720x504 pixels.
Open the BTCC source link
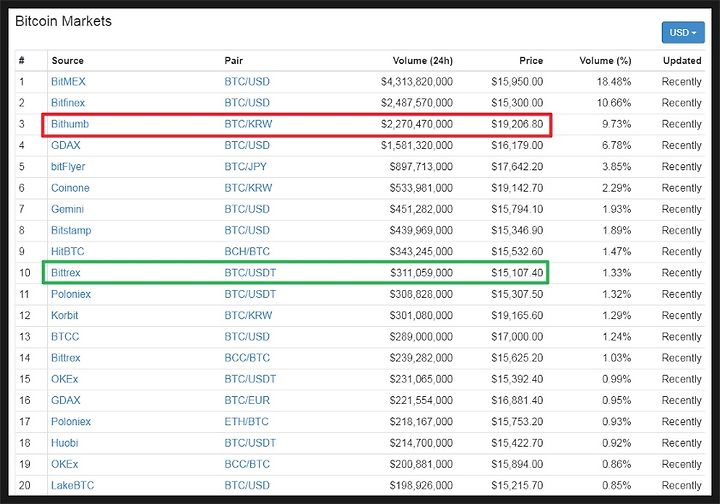point(65,336)
